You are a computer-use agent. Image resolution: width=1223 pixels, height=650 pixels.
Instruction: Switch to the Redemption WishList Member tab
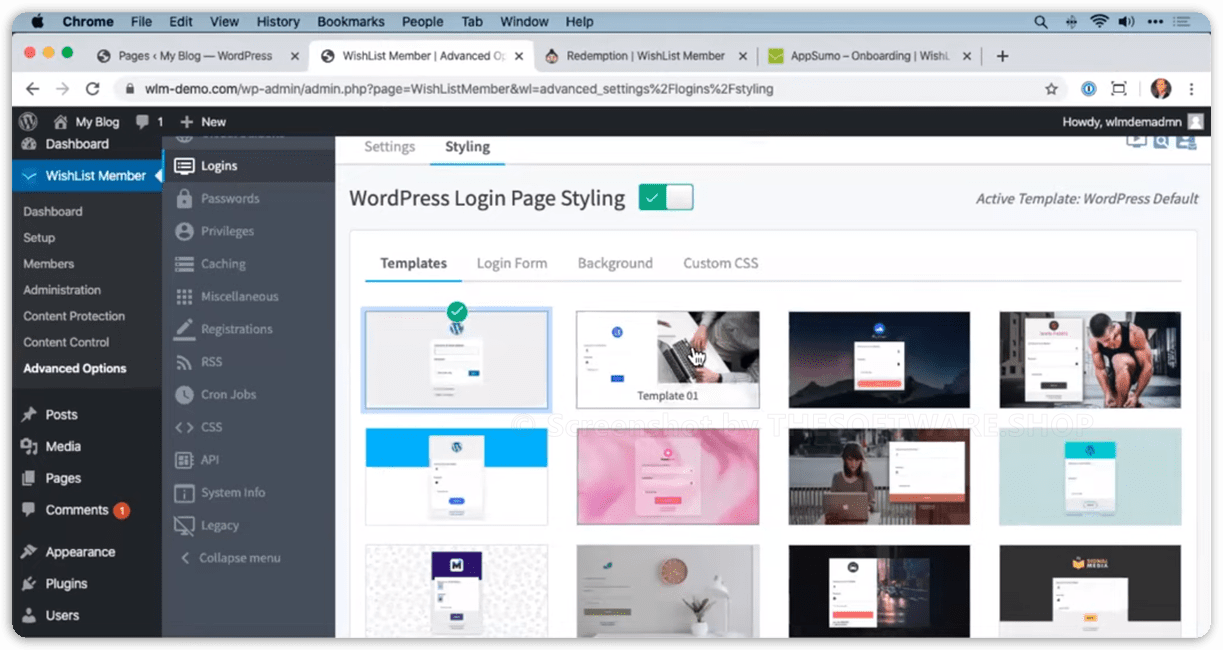tap(644, 56)
